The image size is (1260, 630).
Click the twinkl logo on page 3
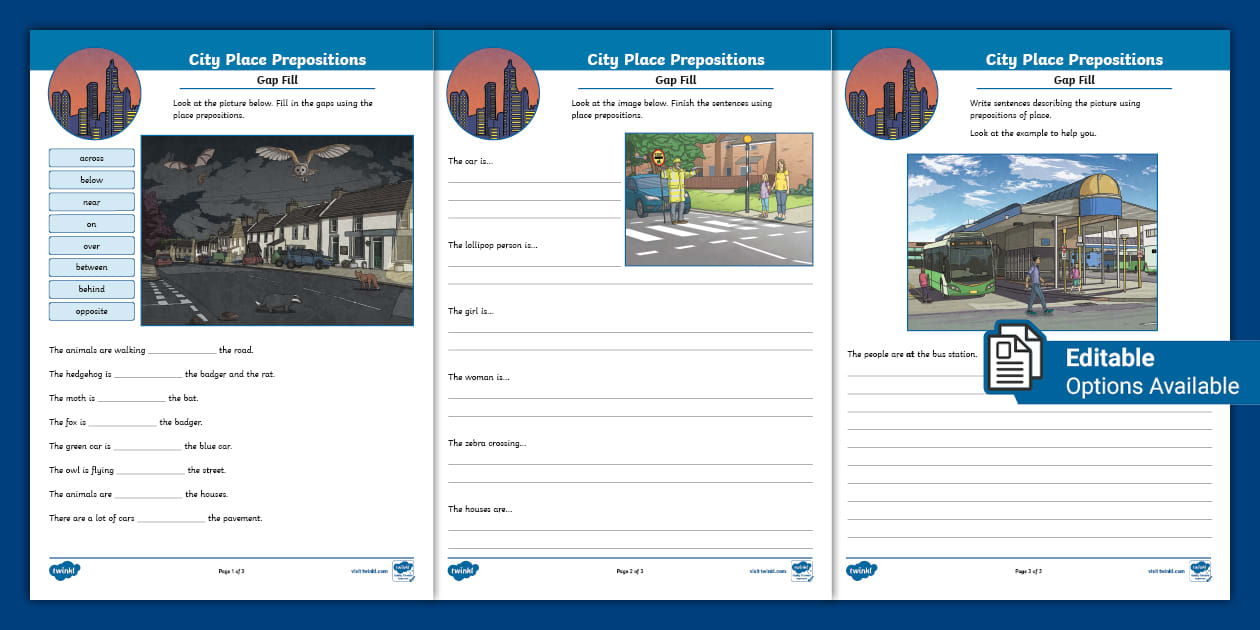point(862,571)
